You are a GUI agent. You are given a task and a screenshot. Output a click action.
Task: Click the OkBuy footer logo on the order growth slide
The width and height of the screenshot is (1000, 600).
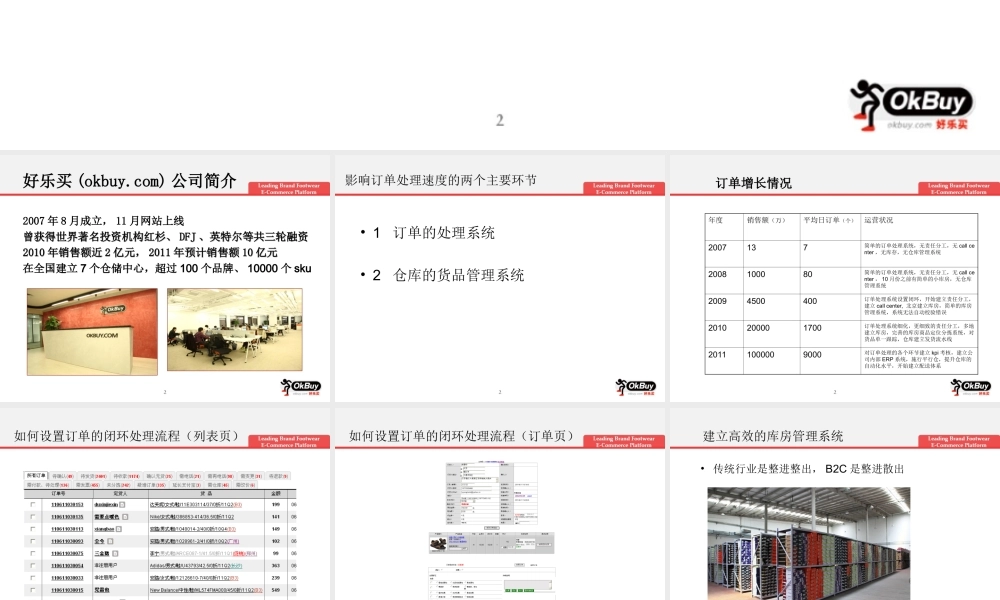pos(968,385)
